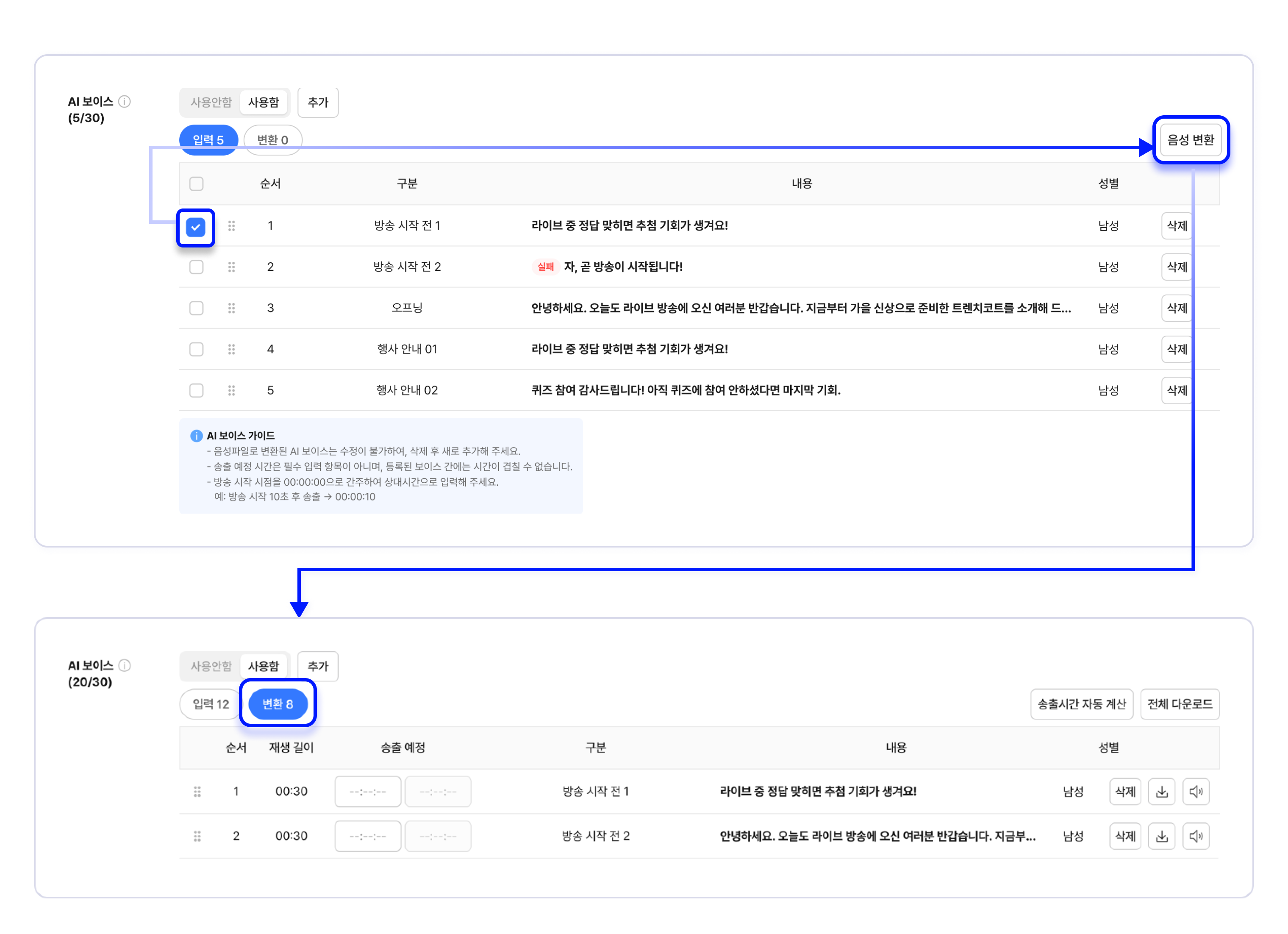
Task: Uncheck the checkbox for row 1
Action: click(195, 227)
